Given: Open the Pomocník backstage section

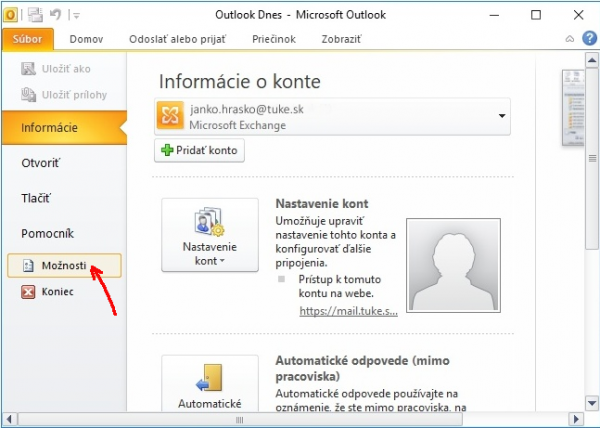Looking at the screenshot, I should (47, 233).
